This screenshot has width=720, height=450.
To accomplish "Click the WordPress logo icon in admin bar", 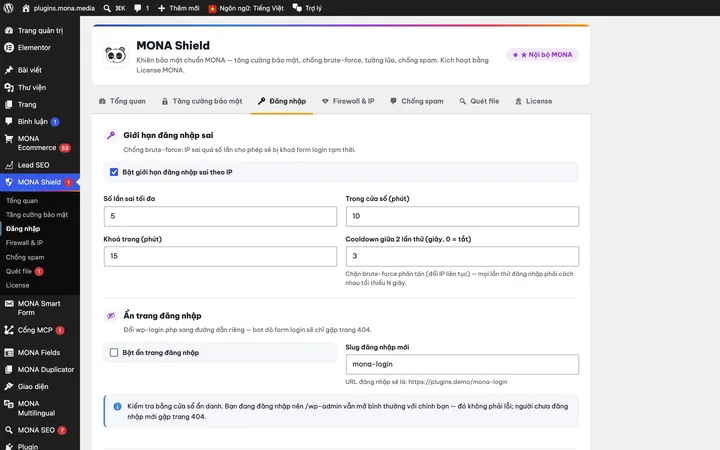I will (8, 8).
